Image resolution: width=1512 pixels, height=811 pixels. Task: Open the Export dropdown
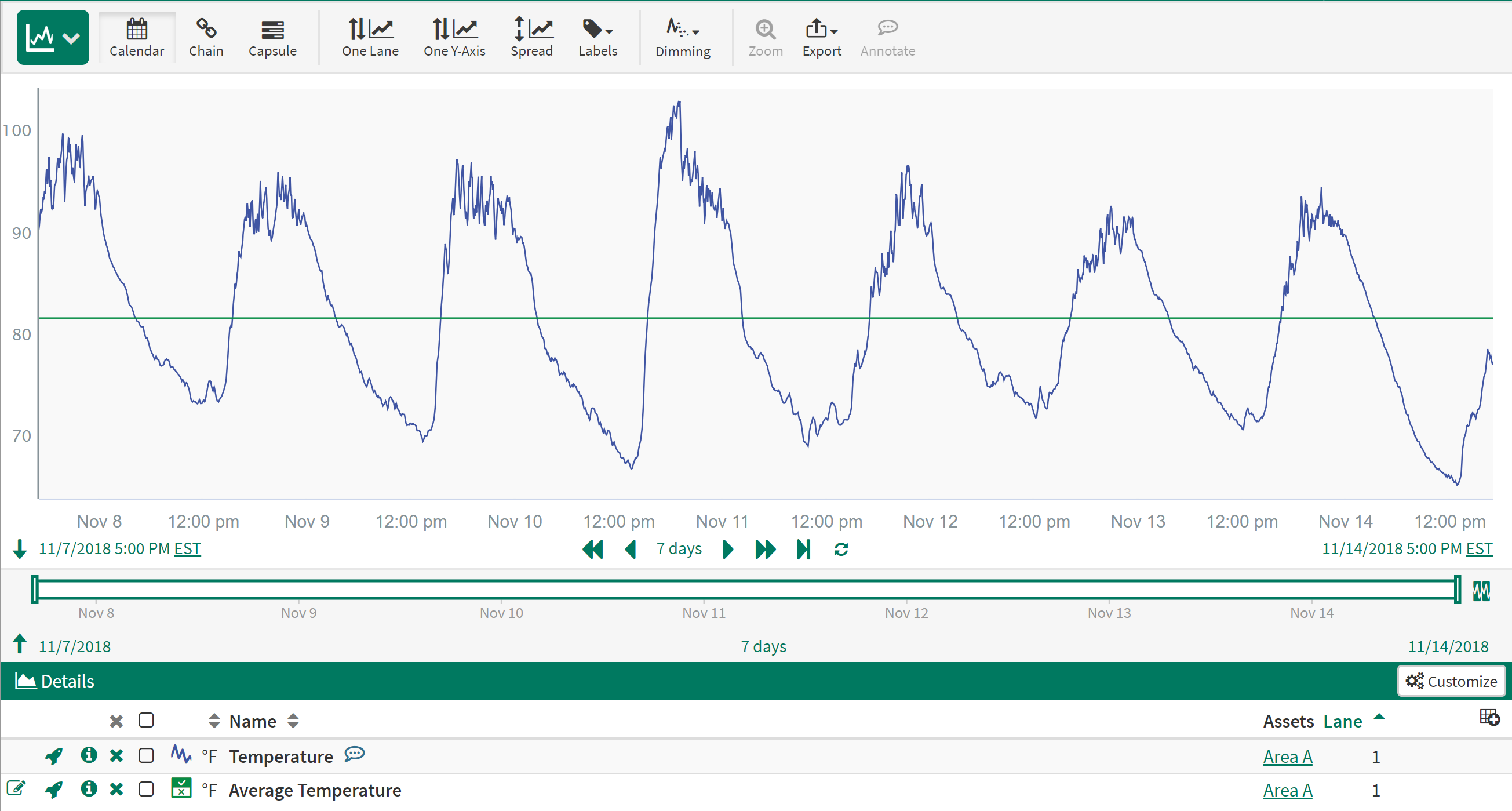[x=821, y=38]
